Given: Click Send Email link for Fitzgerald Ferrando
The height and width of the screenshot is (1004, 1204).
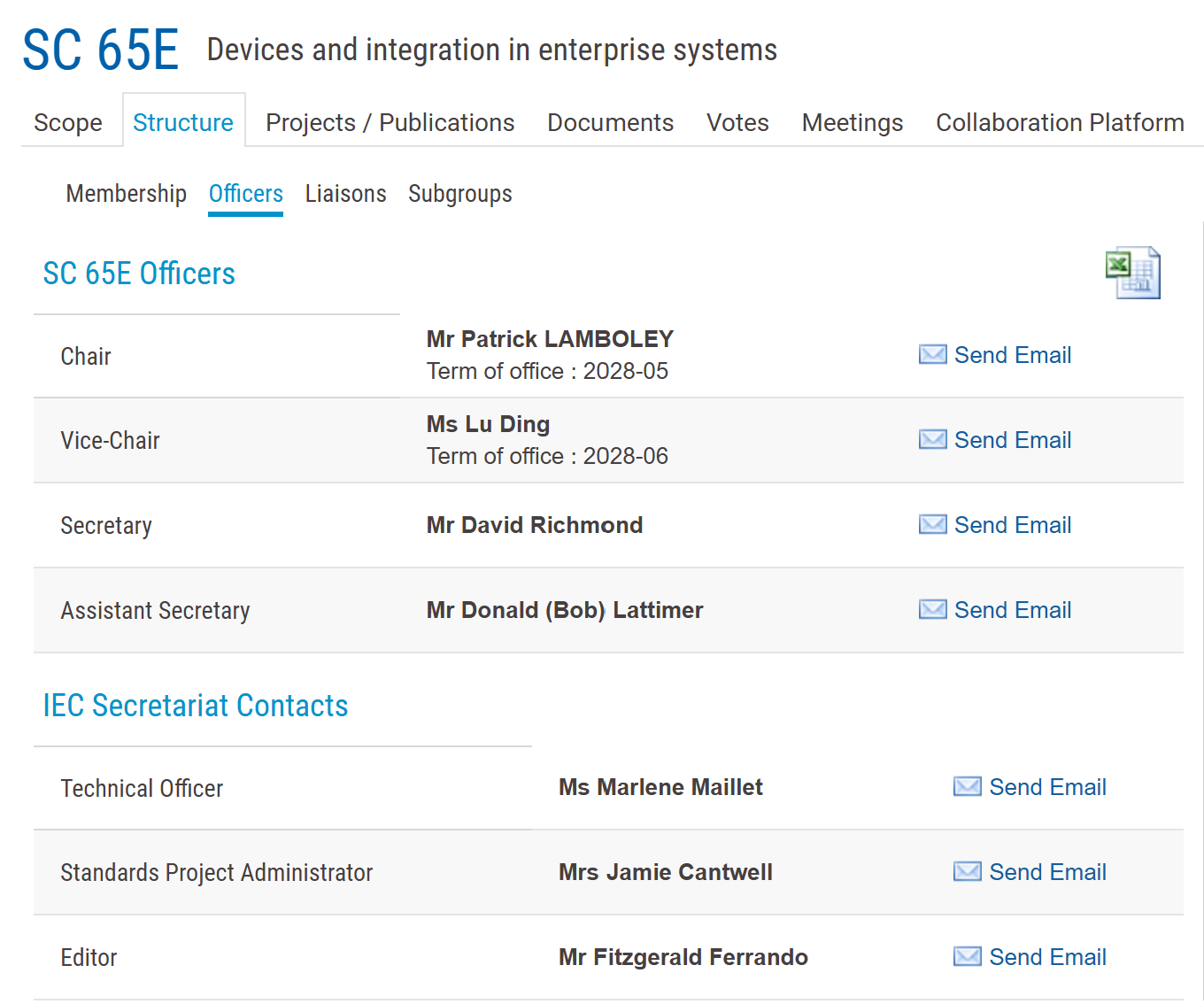Looking at the screenshot, I should point(1047,957).
